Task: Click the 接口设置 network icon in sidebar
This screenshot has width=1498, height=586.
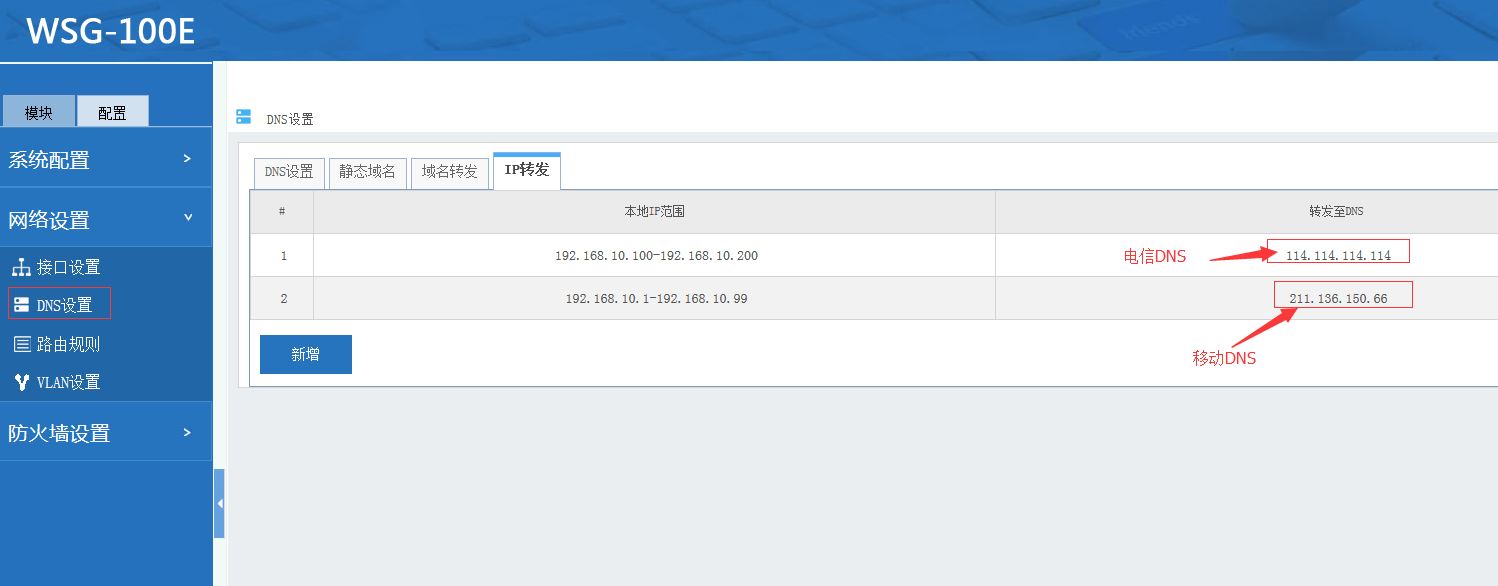Action: [21, 268]
